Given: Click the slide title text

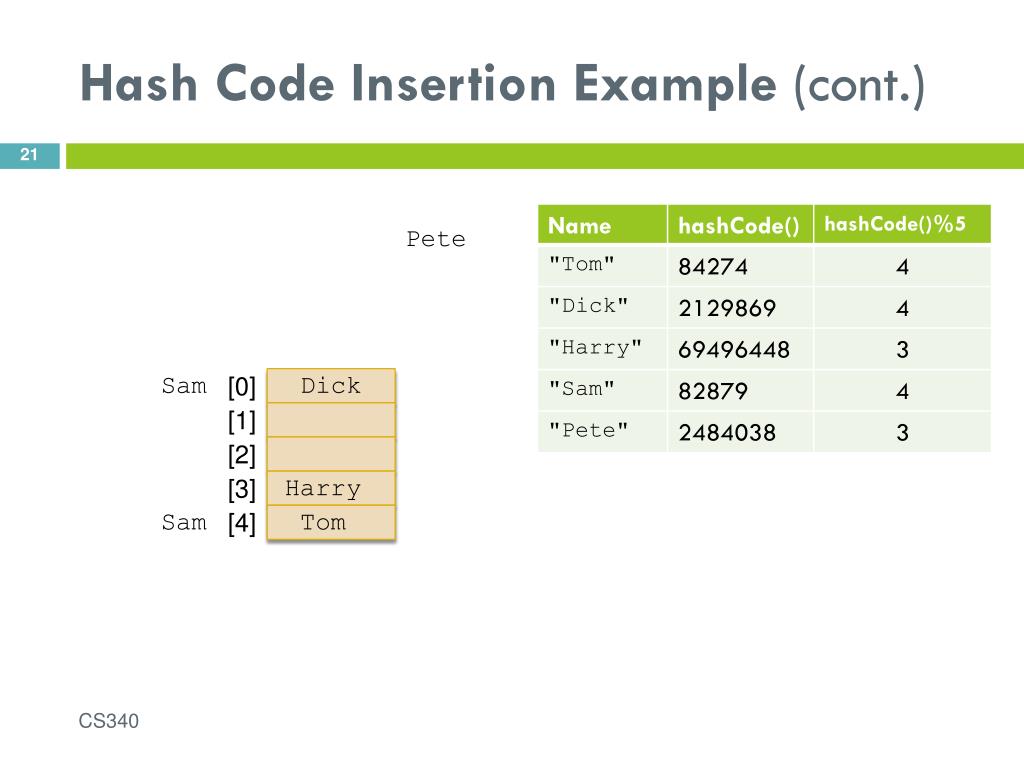Looking at the screenshot, I should point(502,85).
